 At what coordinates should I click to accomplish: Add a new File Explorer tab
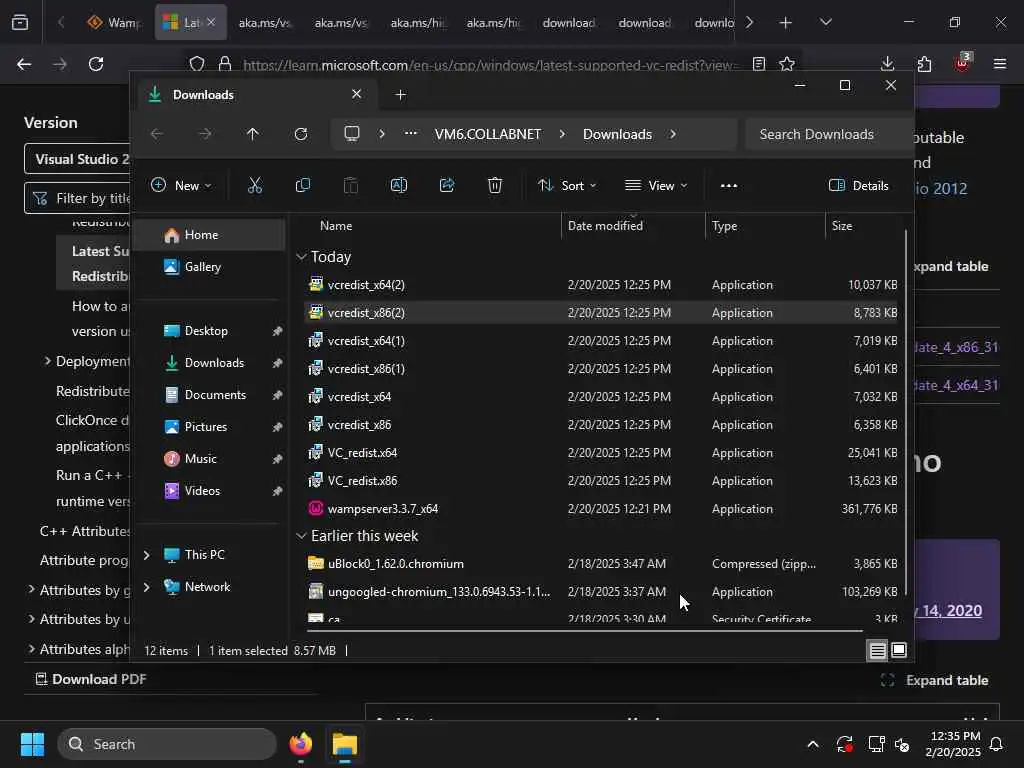tap(400, 95)
